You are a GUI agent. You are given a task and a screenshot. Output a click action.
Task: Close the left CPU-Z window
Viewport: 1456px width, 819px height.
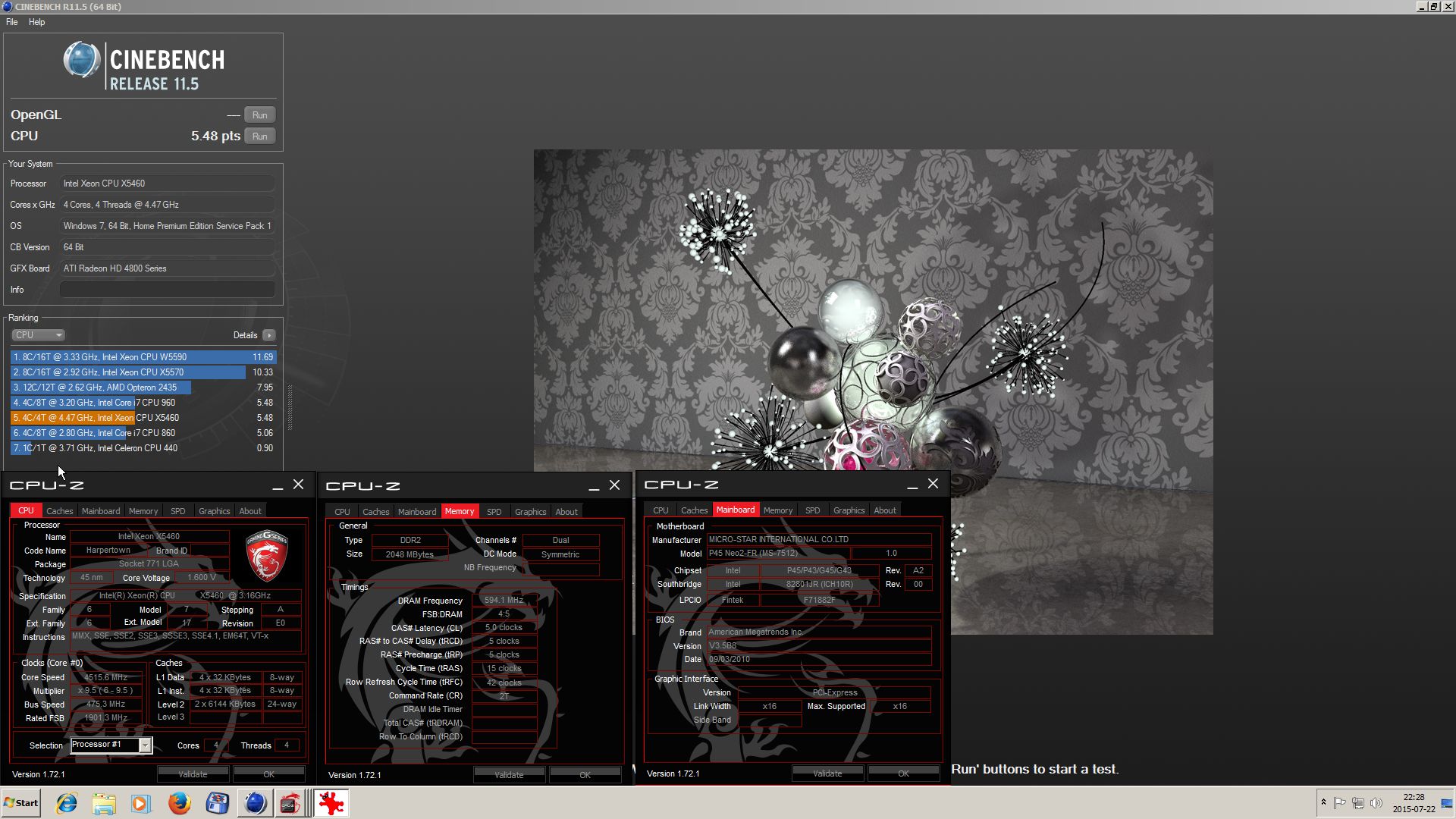299,484
